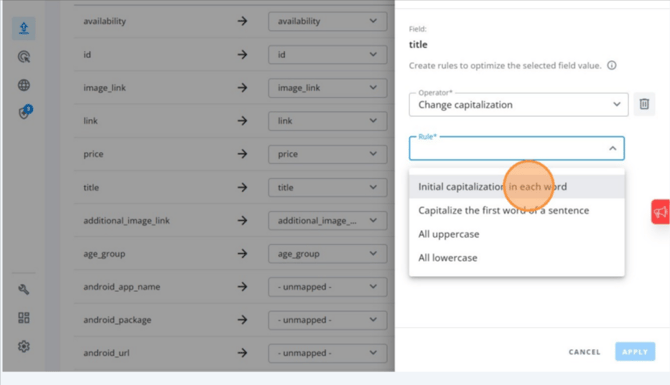Choose All lowercase rule
Image resolution: width=670 pixels, height=385 pixels.
click(517, 258)
